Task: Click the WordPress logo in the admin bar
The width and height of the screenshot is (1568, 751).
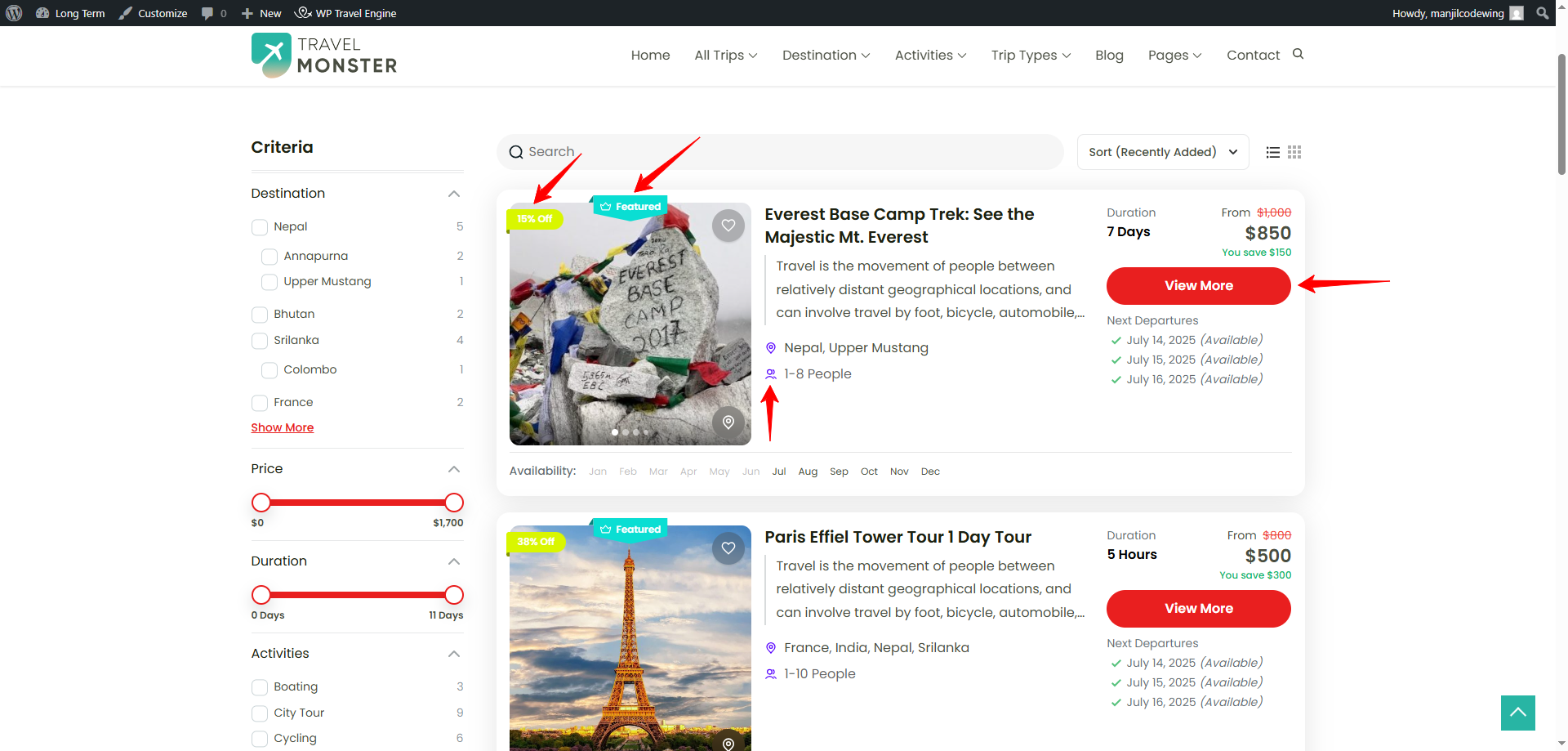Action: point(14,13)
